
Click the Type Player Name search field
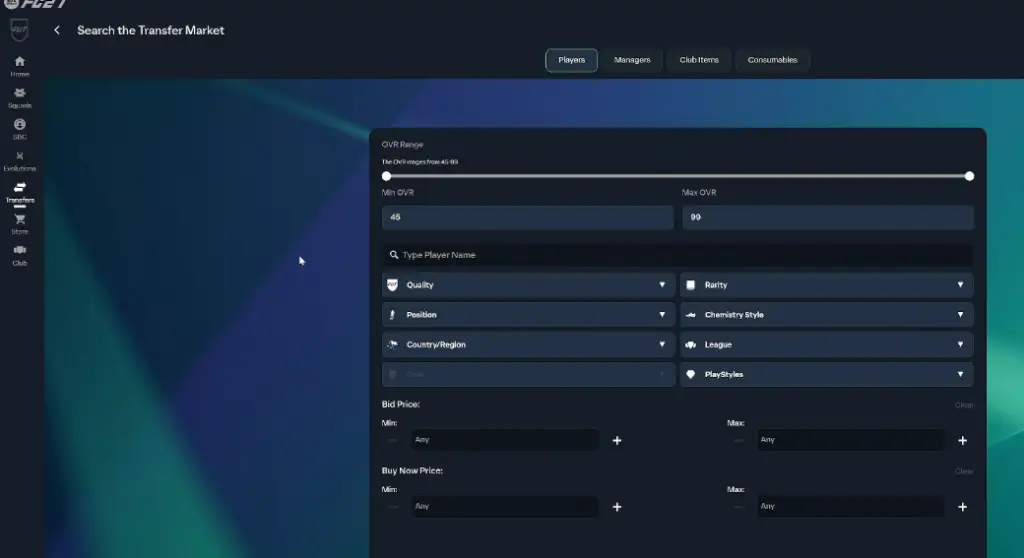(x=678, y=255)
